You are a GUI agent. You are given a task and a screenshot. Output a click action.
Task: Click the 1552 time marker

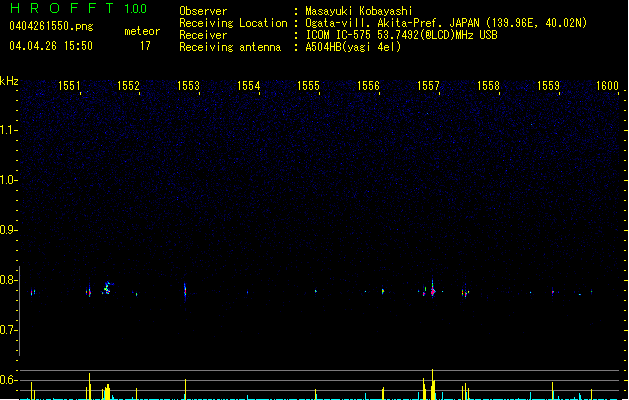[x=128, y=86]
